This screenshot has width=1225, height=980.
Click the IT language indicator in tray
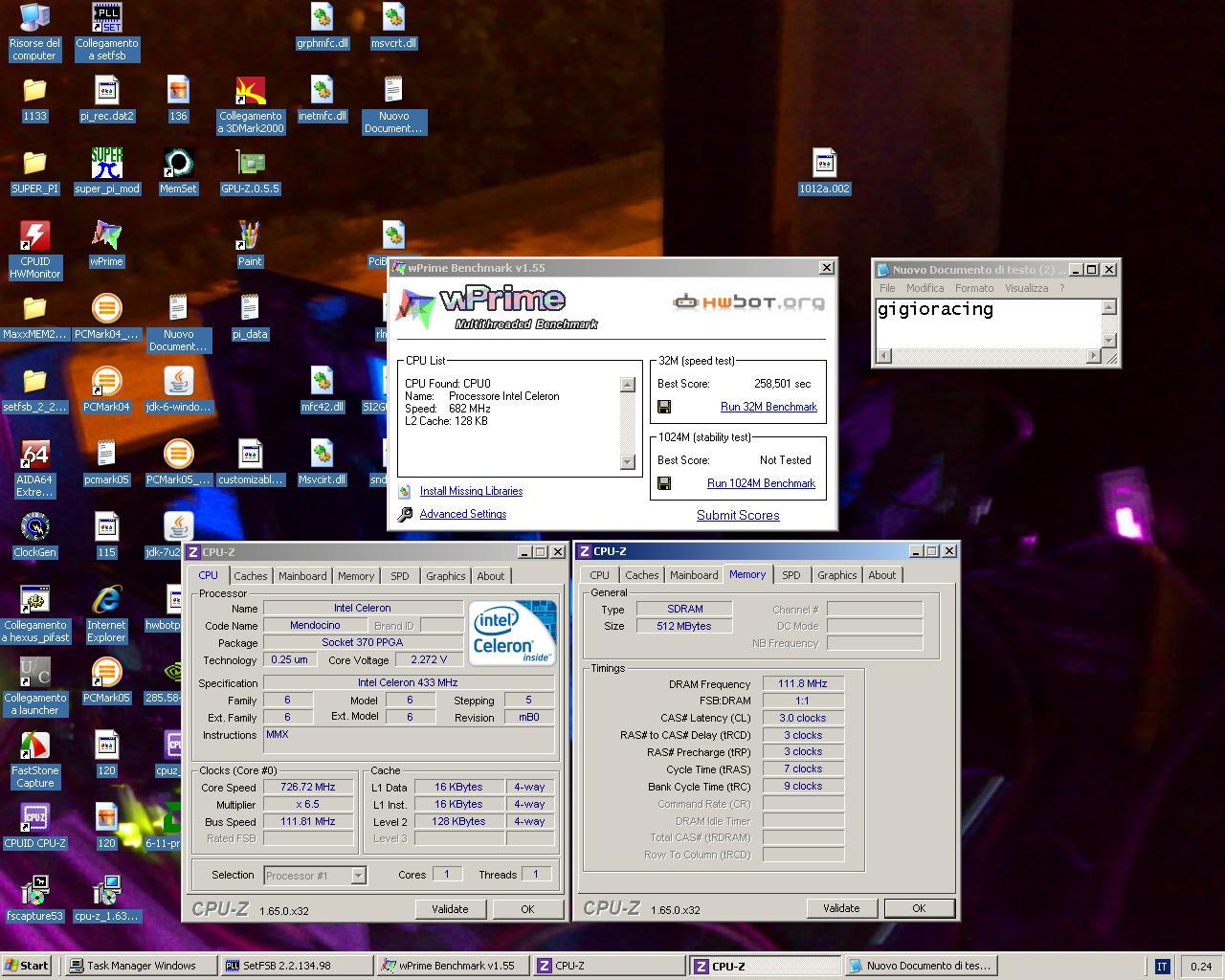[1162, 967]
